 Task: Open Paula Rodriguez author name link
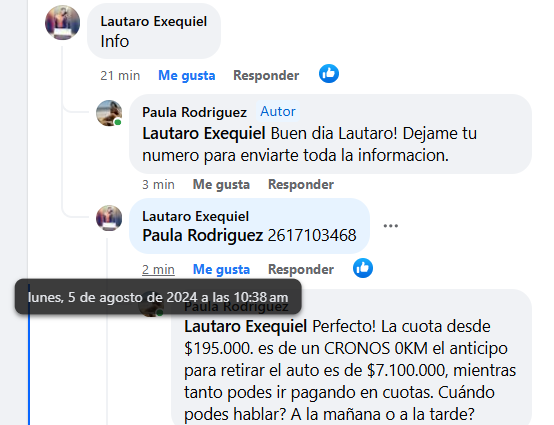[x=194, y=112]
